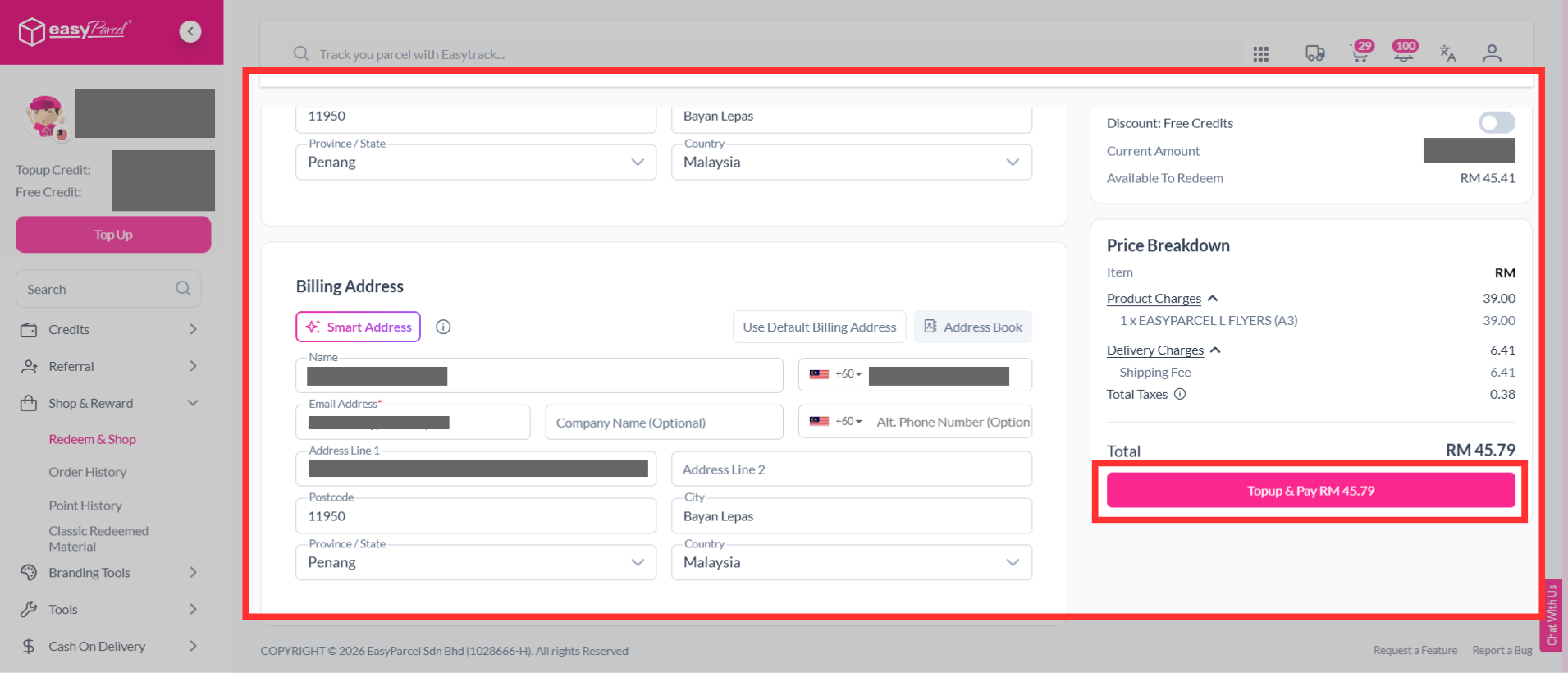Viewport: 1568px width, 673px height.
Task: Open the user account icon
Action: coord(1492,54)
